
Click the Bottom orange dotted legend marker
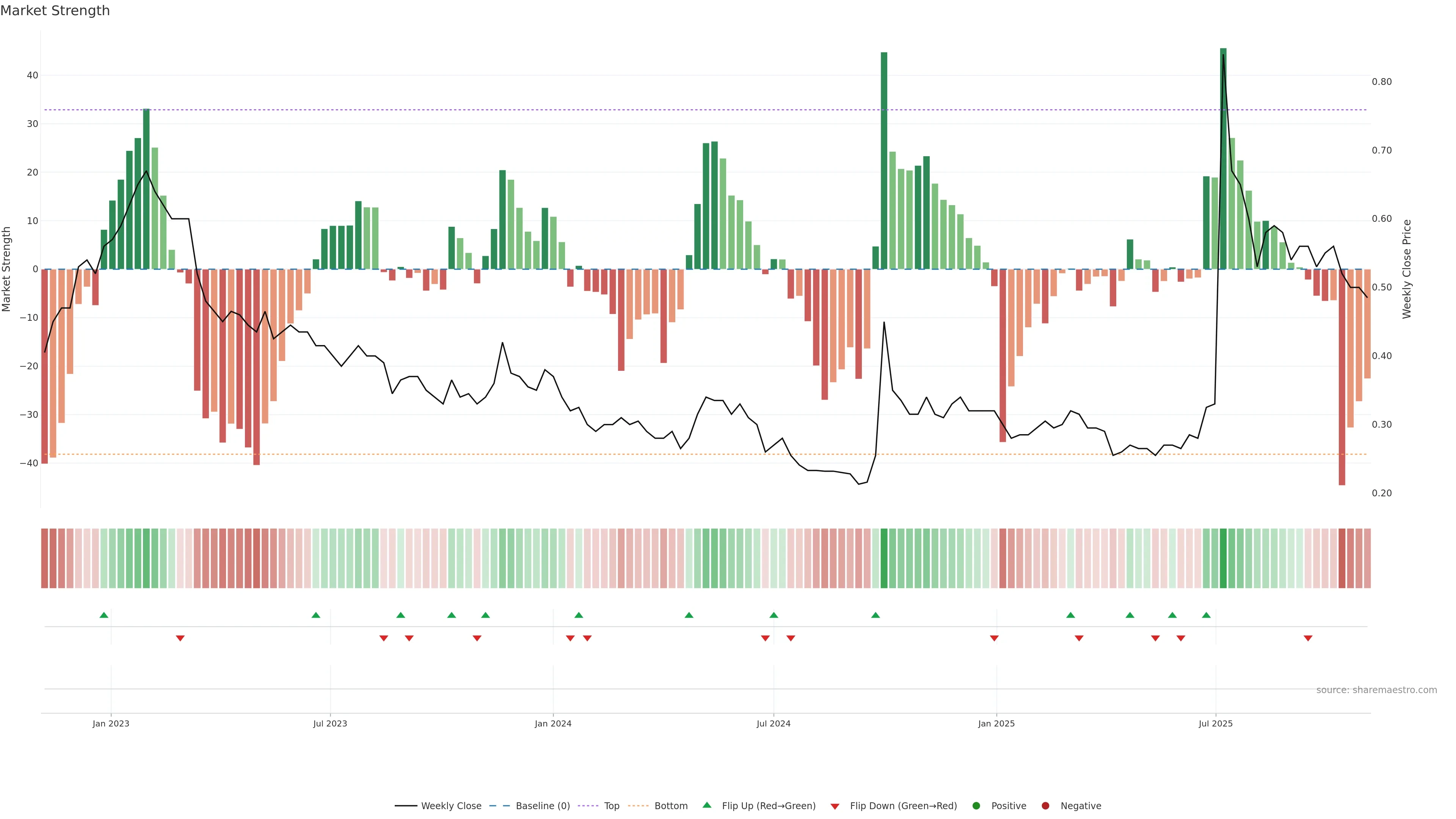click(638, 806)
